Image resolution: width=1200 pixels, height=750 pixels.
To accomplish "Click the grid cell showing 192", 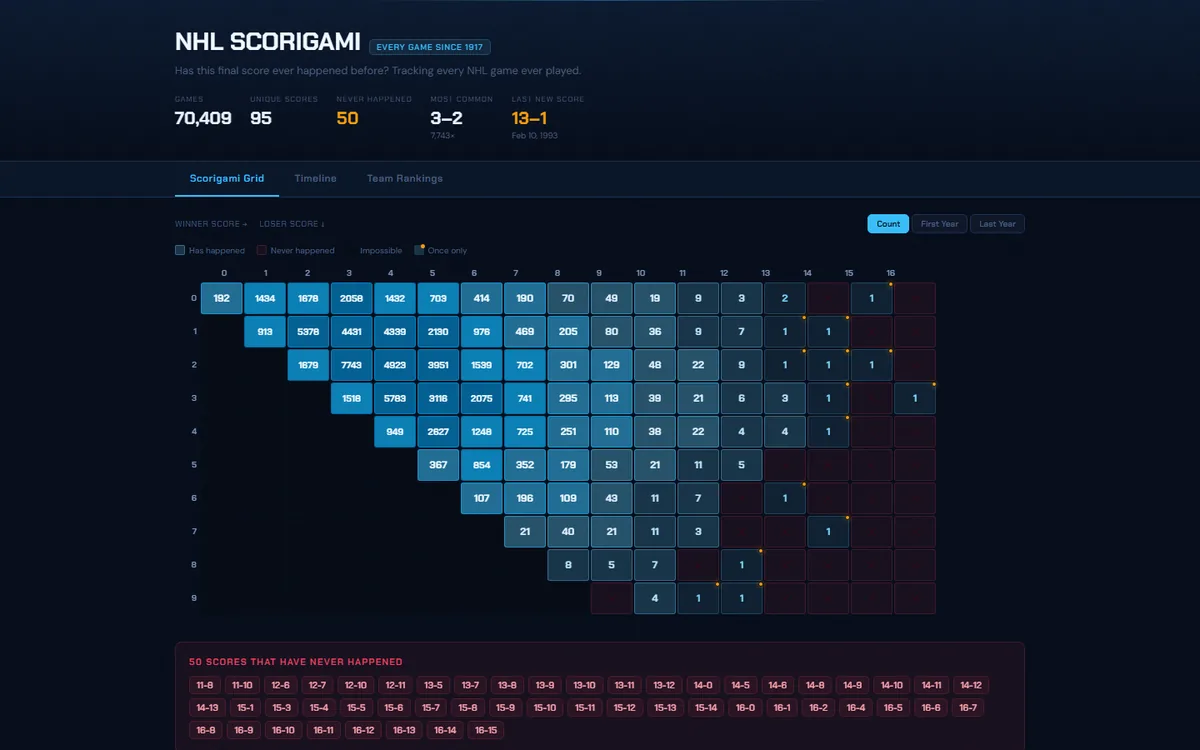I will coord(222,298).
